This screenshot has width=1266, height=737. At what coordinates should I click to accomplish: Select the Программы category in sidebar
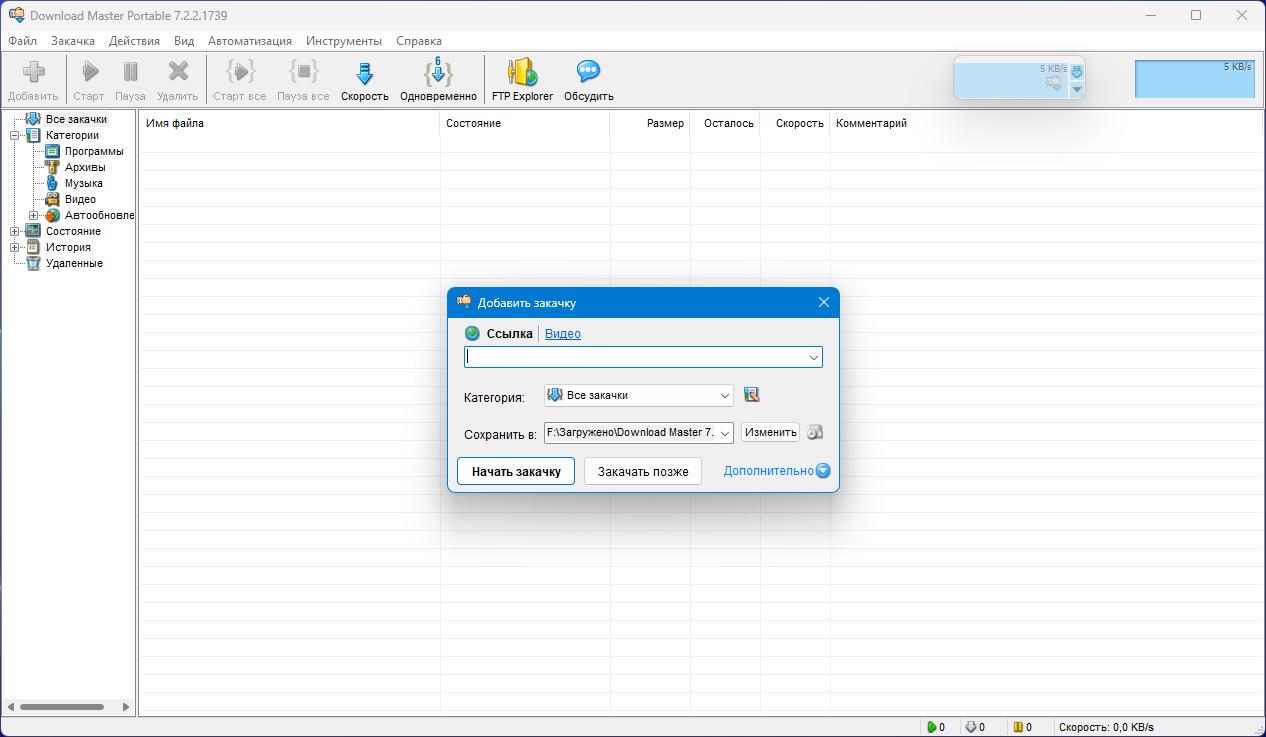click(x=93, y=151)
